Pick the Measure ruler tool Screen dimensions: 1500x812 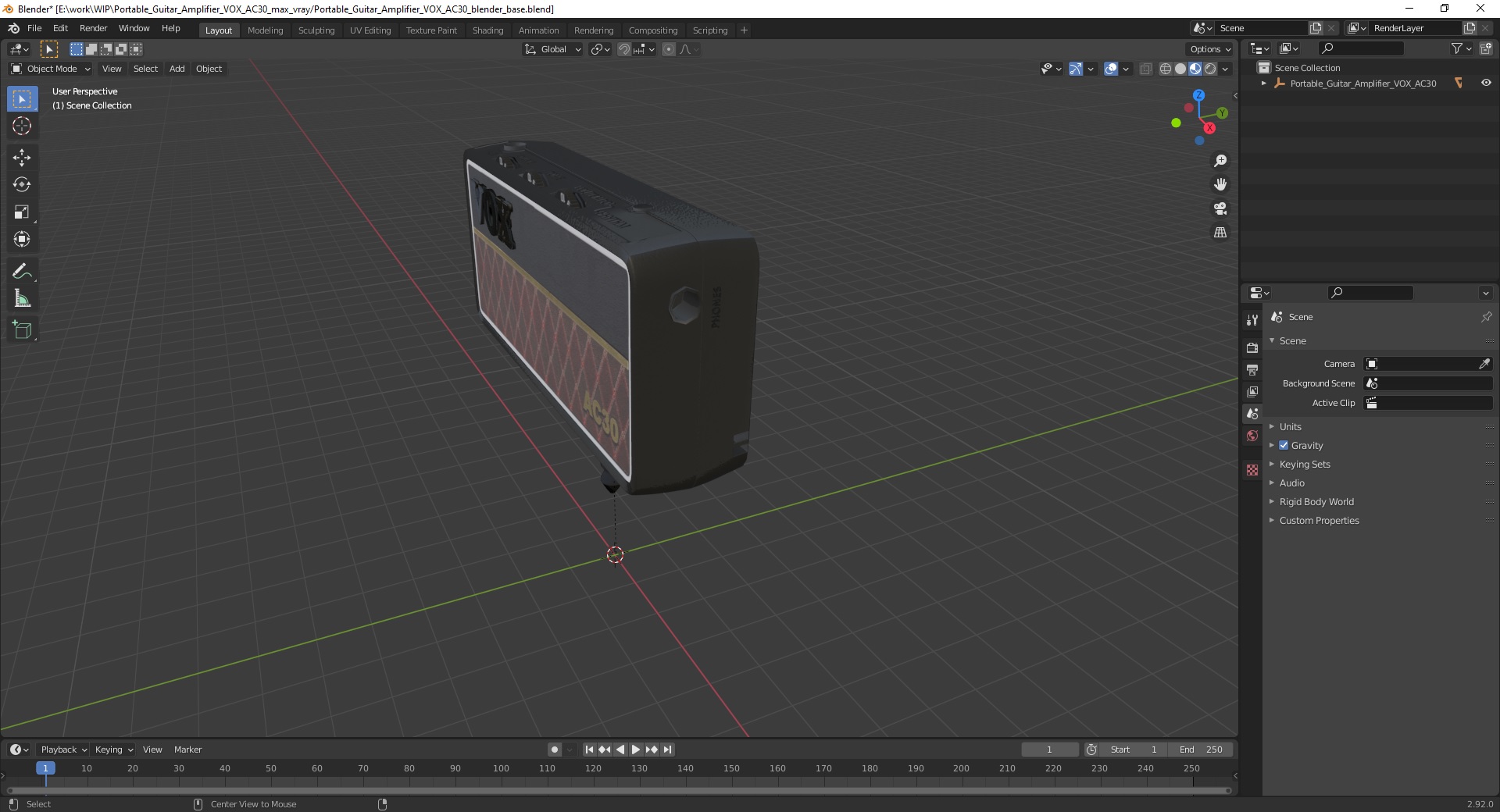point(22,298)
